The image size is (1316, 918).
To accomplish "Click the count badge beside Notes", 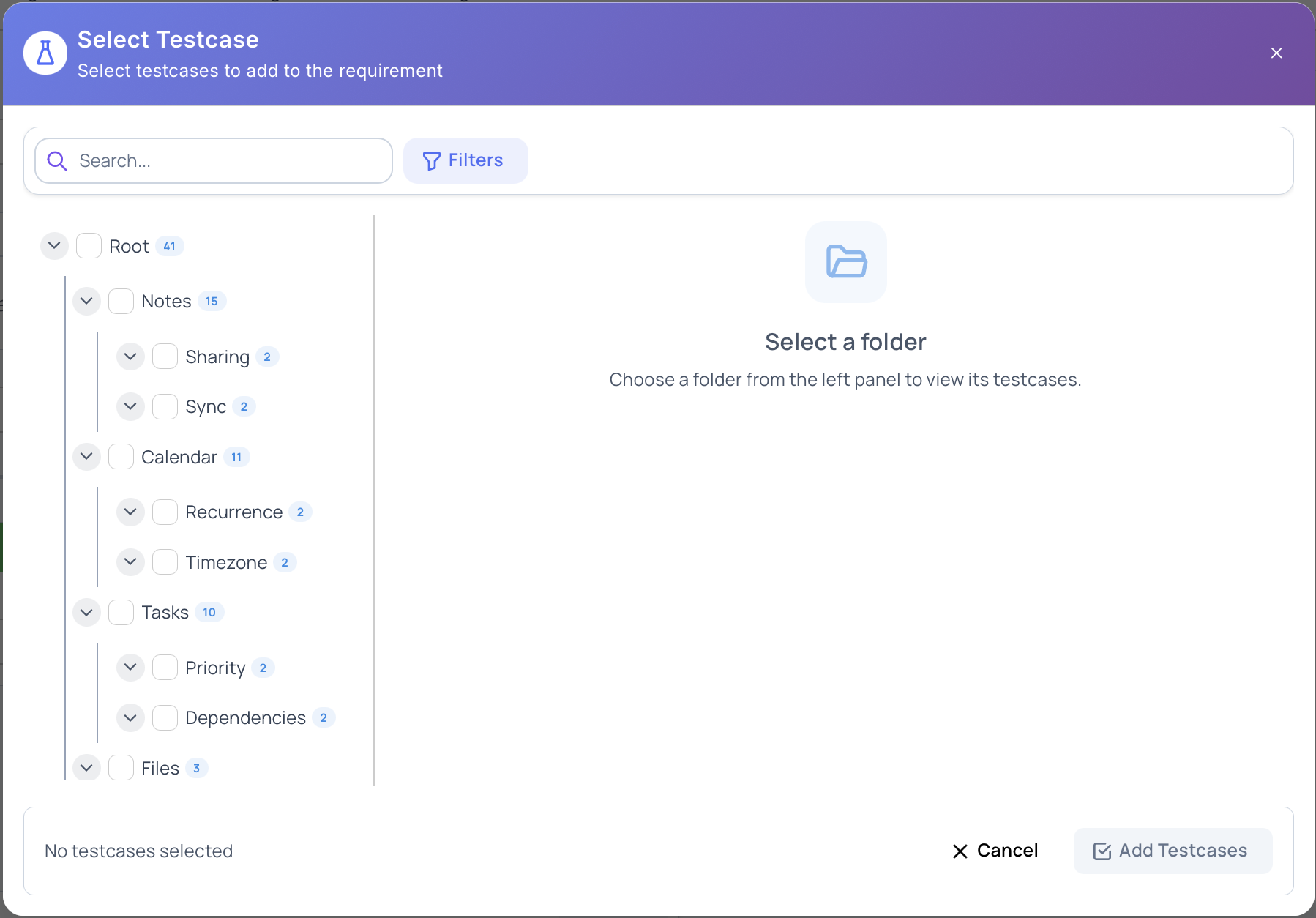I will pyautogui.click(x=212, y=301).
